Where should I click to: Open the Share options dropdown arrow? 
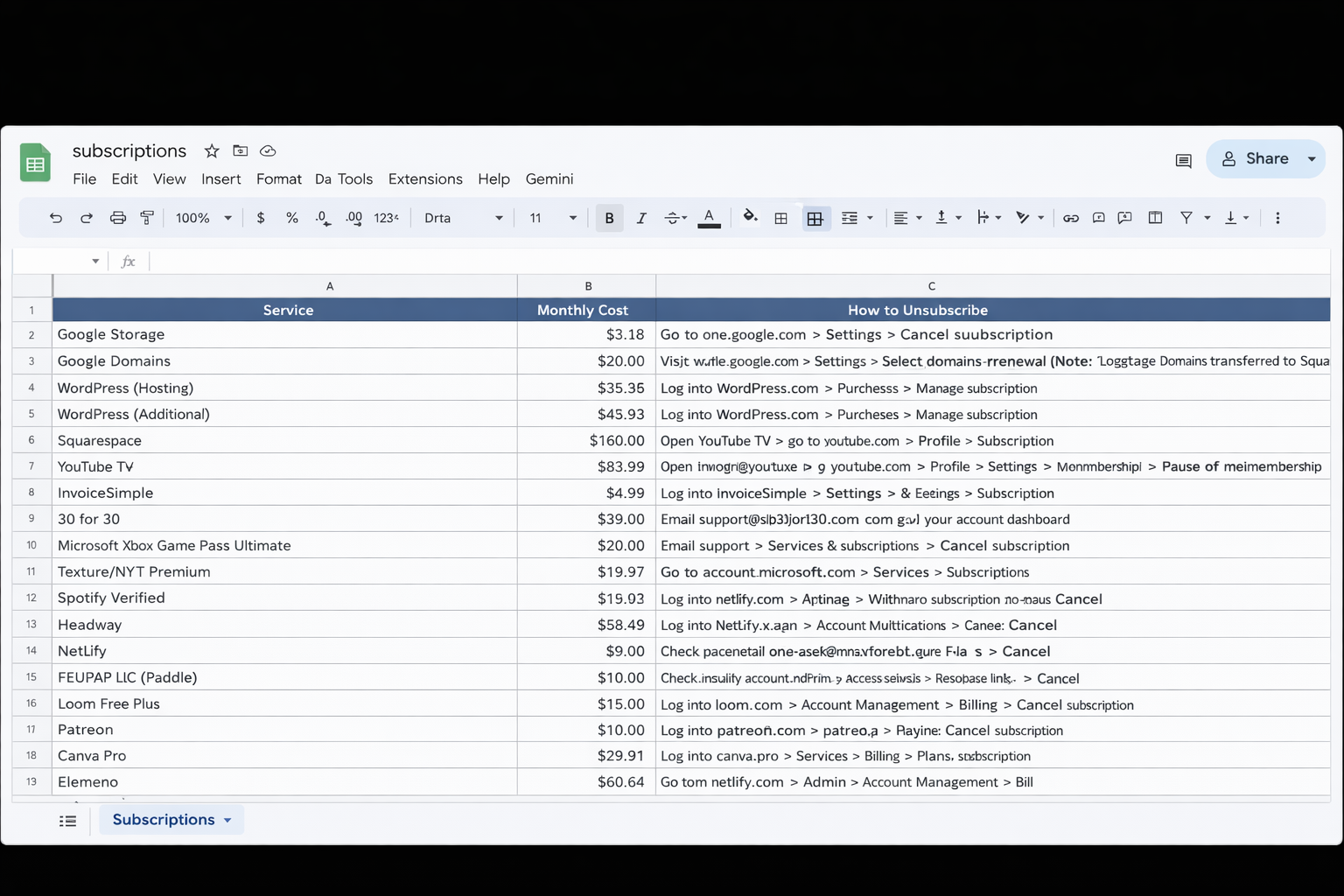click(1312, 158)
